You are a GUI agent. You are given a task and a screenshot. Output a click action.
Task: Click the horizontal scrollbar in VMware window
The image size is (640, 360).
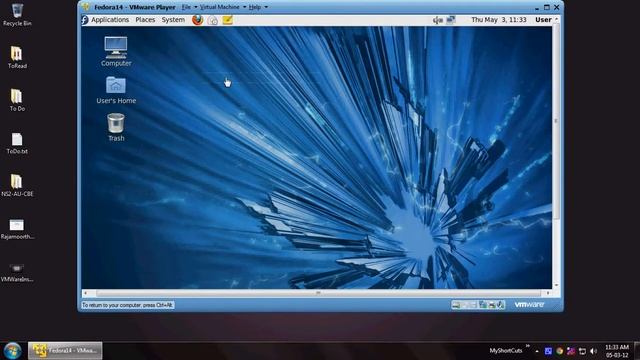pos(318,293)
